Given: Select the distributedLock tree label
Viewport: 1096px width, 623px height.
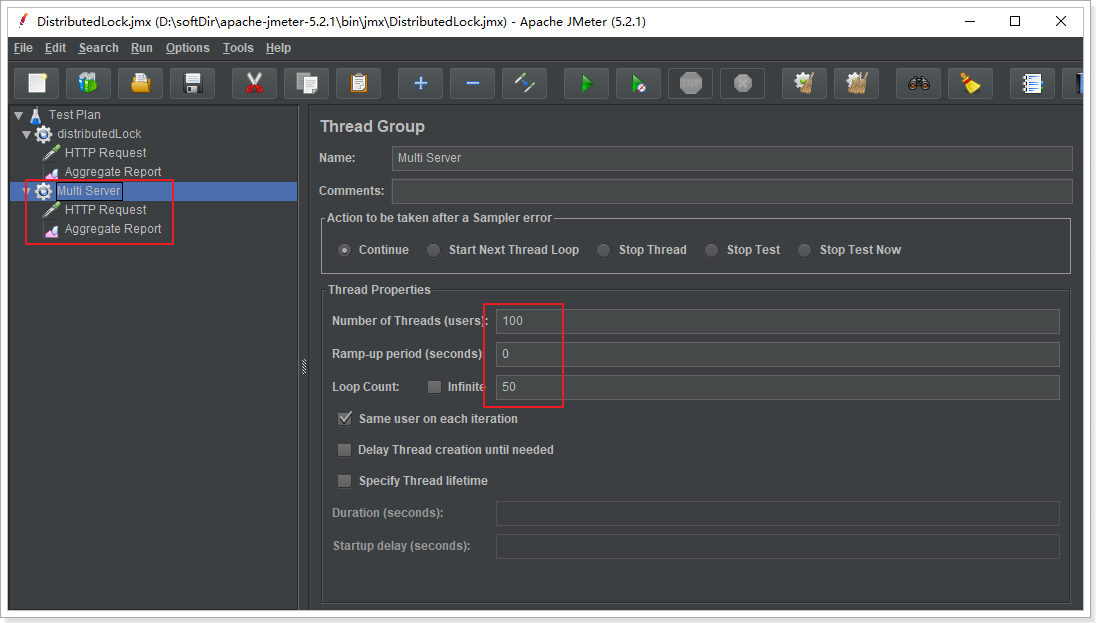Looking at the screenshot, I should pos(99,134).
